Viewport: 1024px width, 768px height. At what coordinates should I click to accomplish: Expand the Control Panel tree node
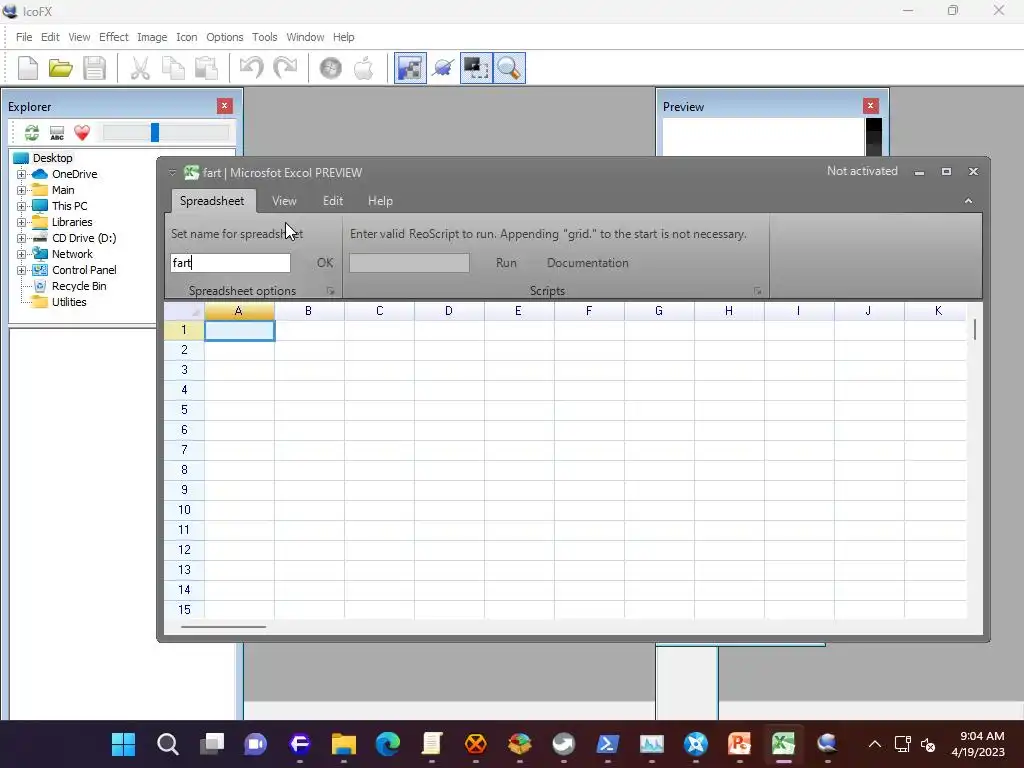(21, 270)
